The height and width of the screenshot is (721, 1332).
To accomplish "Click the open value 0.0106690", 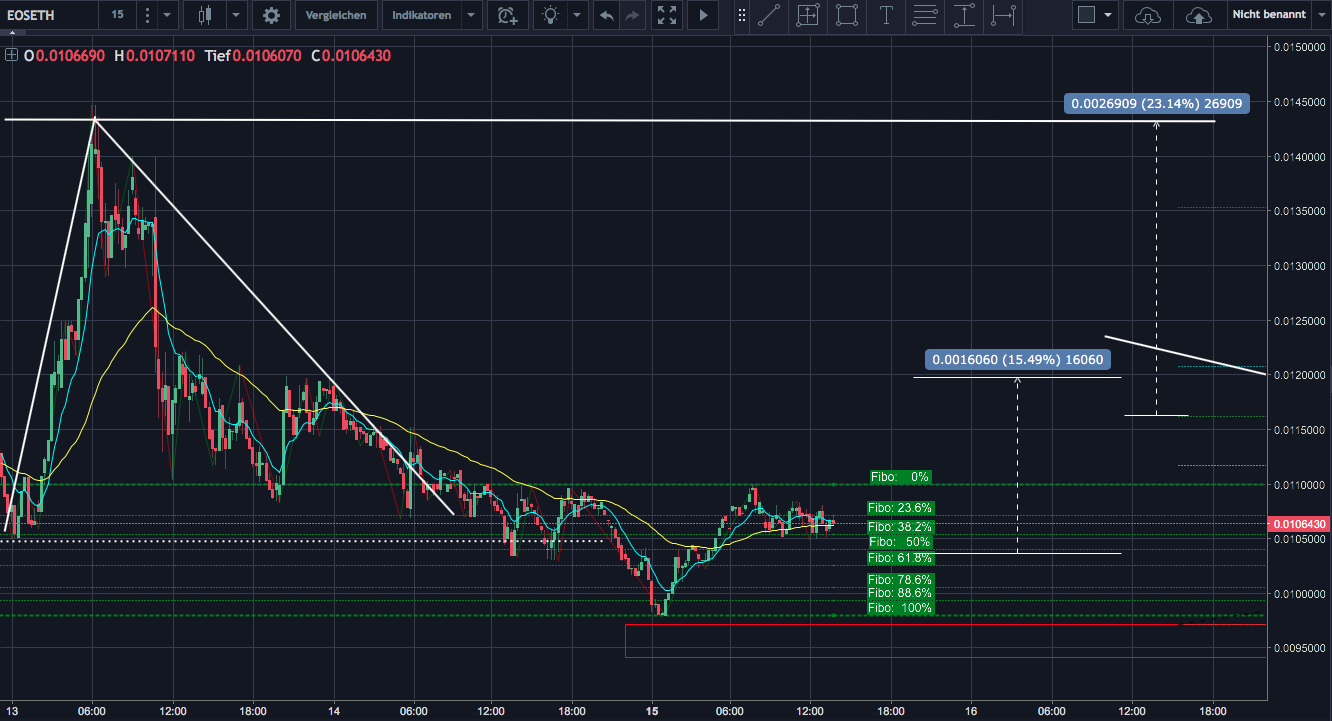I will pyautogui.click(x=70, y=56).
